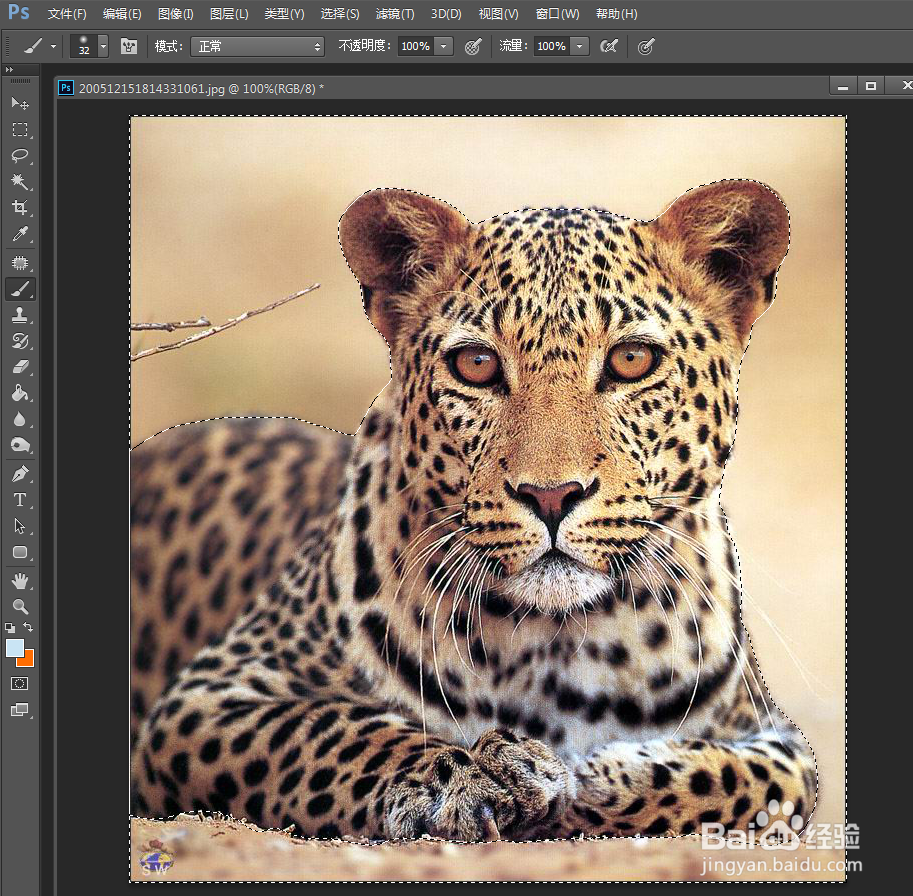Select the Eraser tool
Screen dimensions: 913x896
[20, 367]
